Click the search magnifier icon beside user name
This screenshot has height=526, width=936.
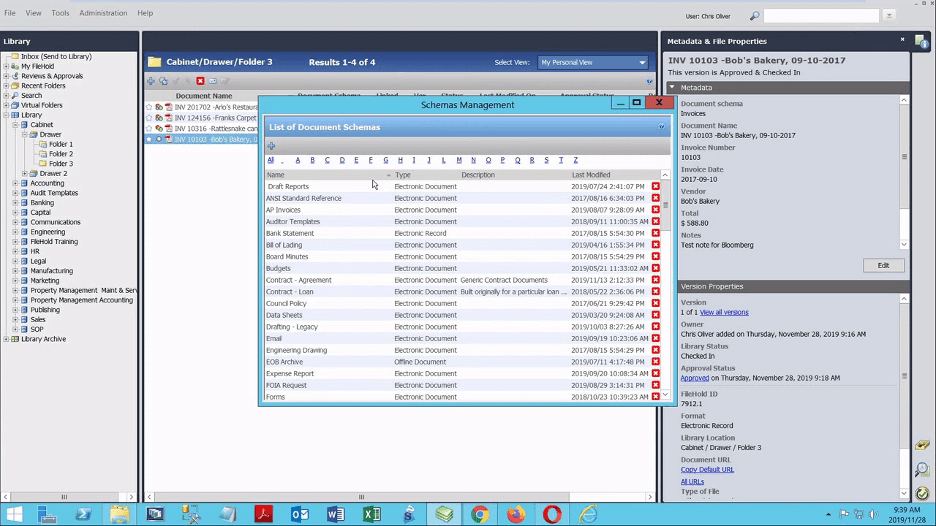click(x=754, y=16)
